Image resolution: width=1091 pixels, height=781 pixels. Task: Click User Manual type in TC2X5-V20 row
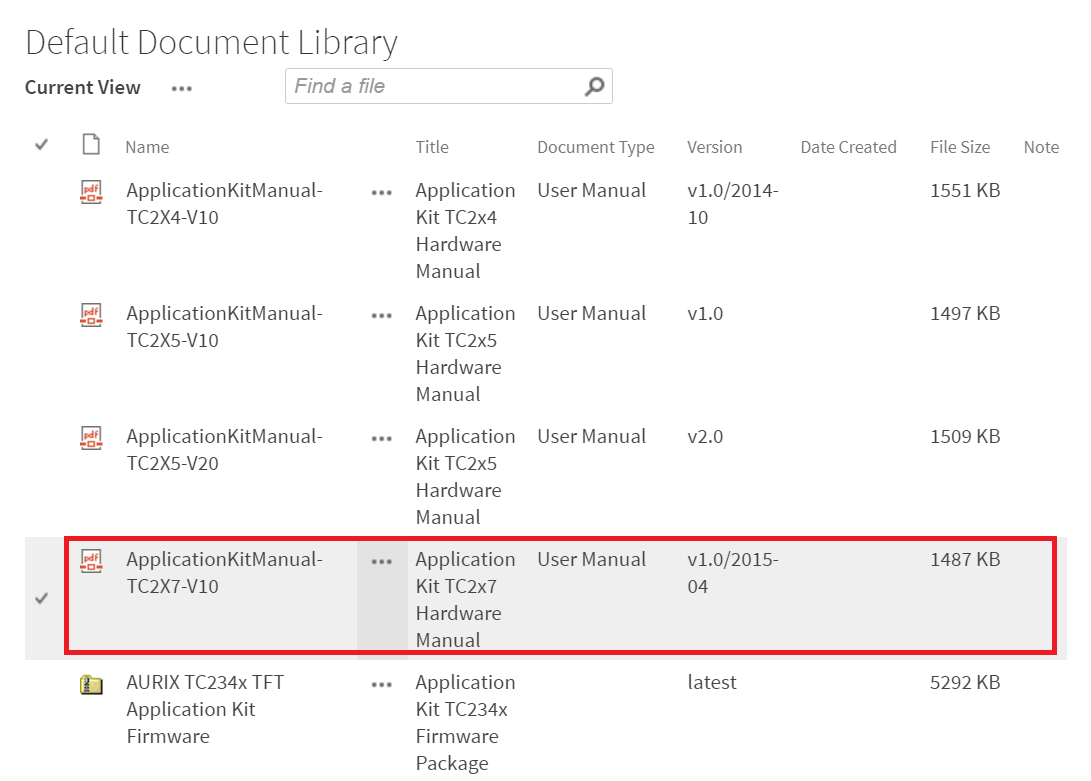(x=591, y=437)
